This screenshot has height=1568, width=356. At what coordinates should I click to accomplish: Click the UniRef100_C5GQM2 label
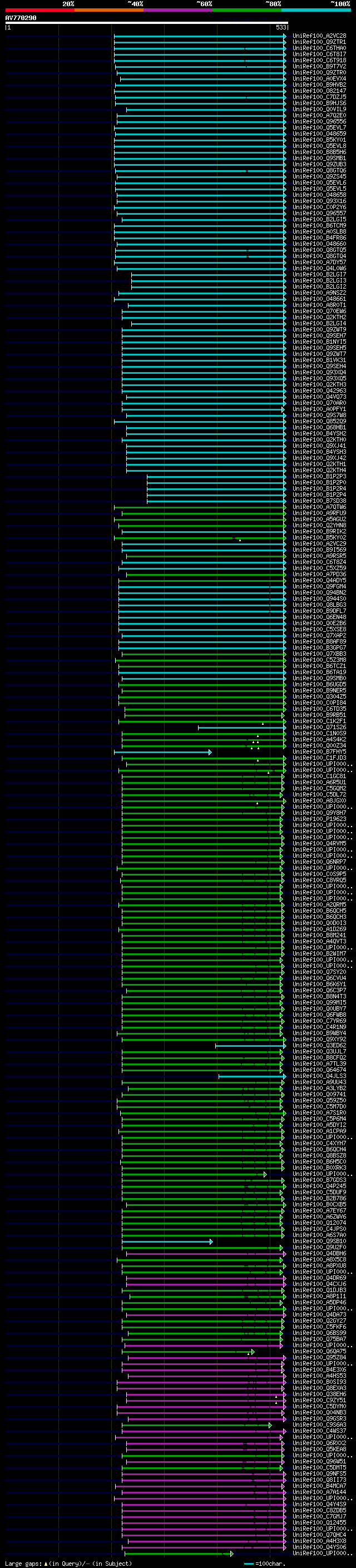[x=319, y=788]
